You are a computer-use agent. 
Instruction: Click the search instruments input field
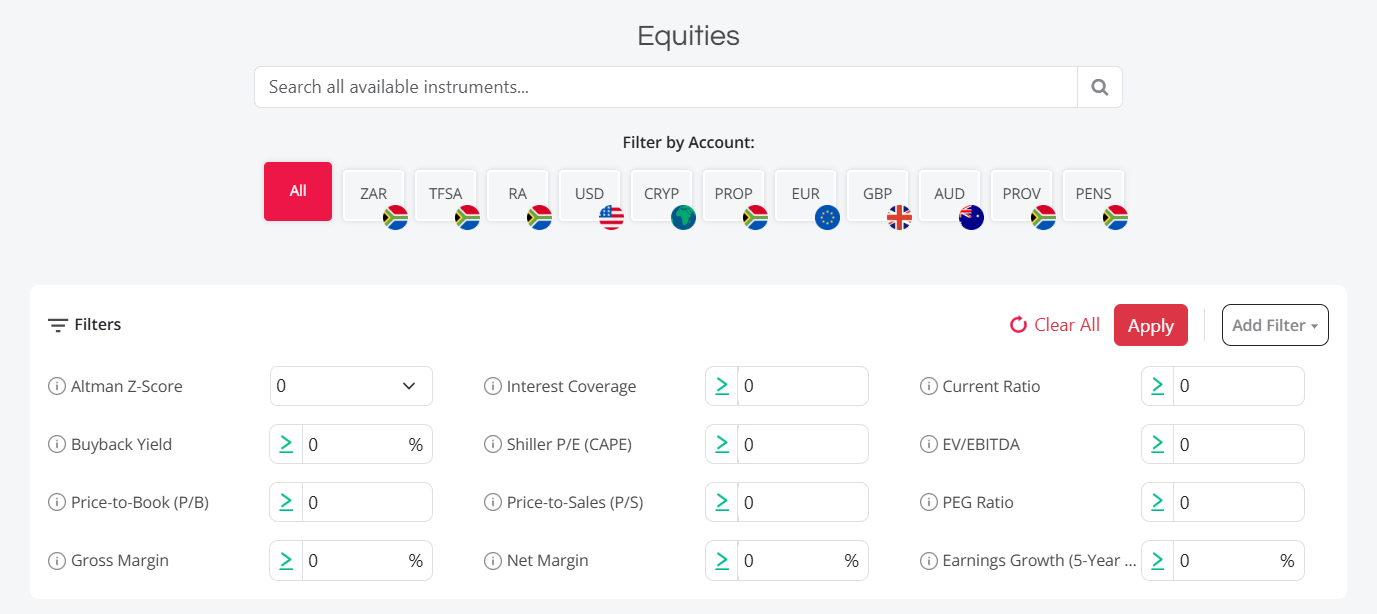point(667,87)
